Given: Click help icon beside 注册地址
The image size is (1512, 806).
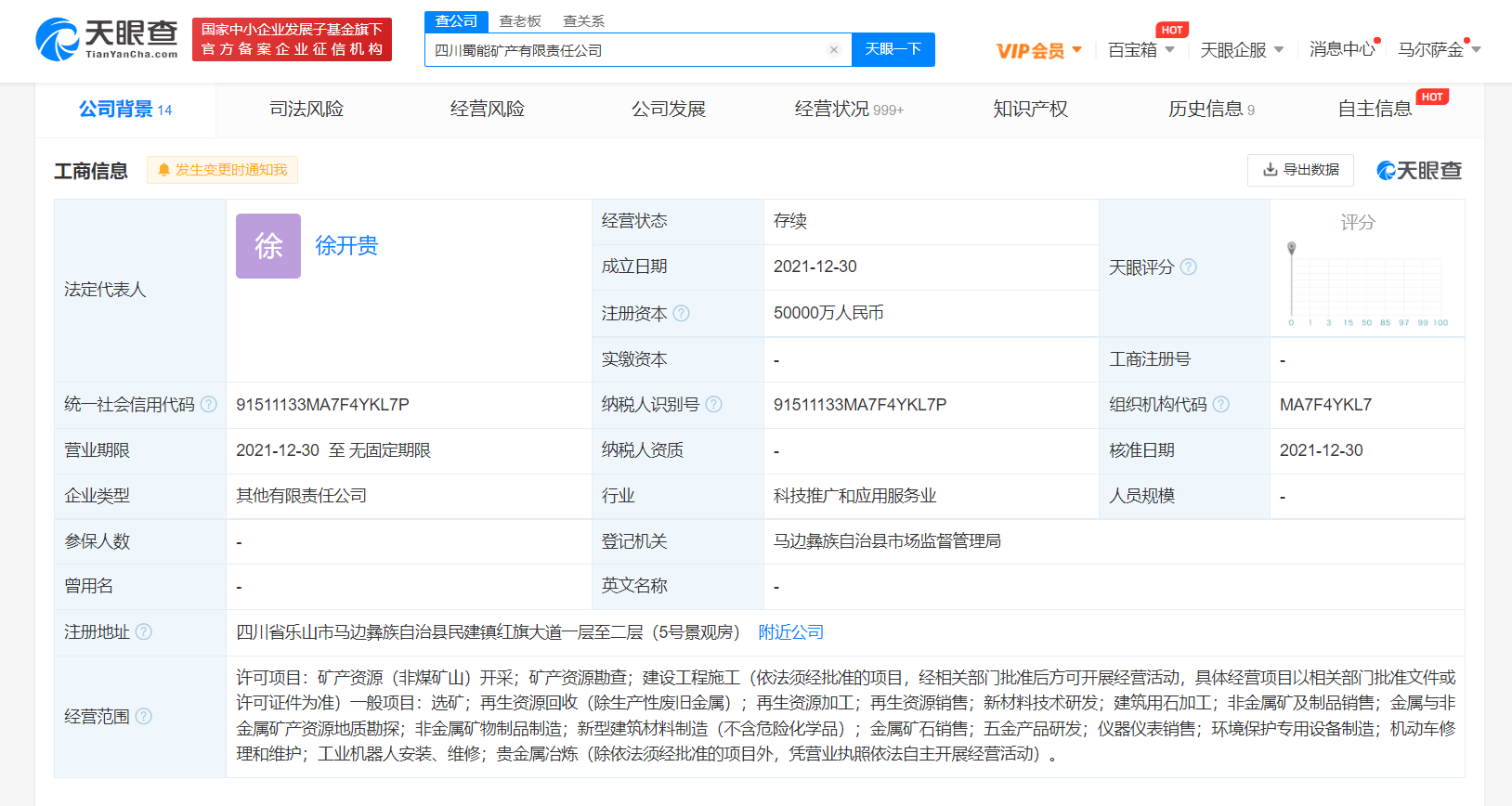Looking at the screenshot, I should tap(144, 632).
